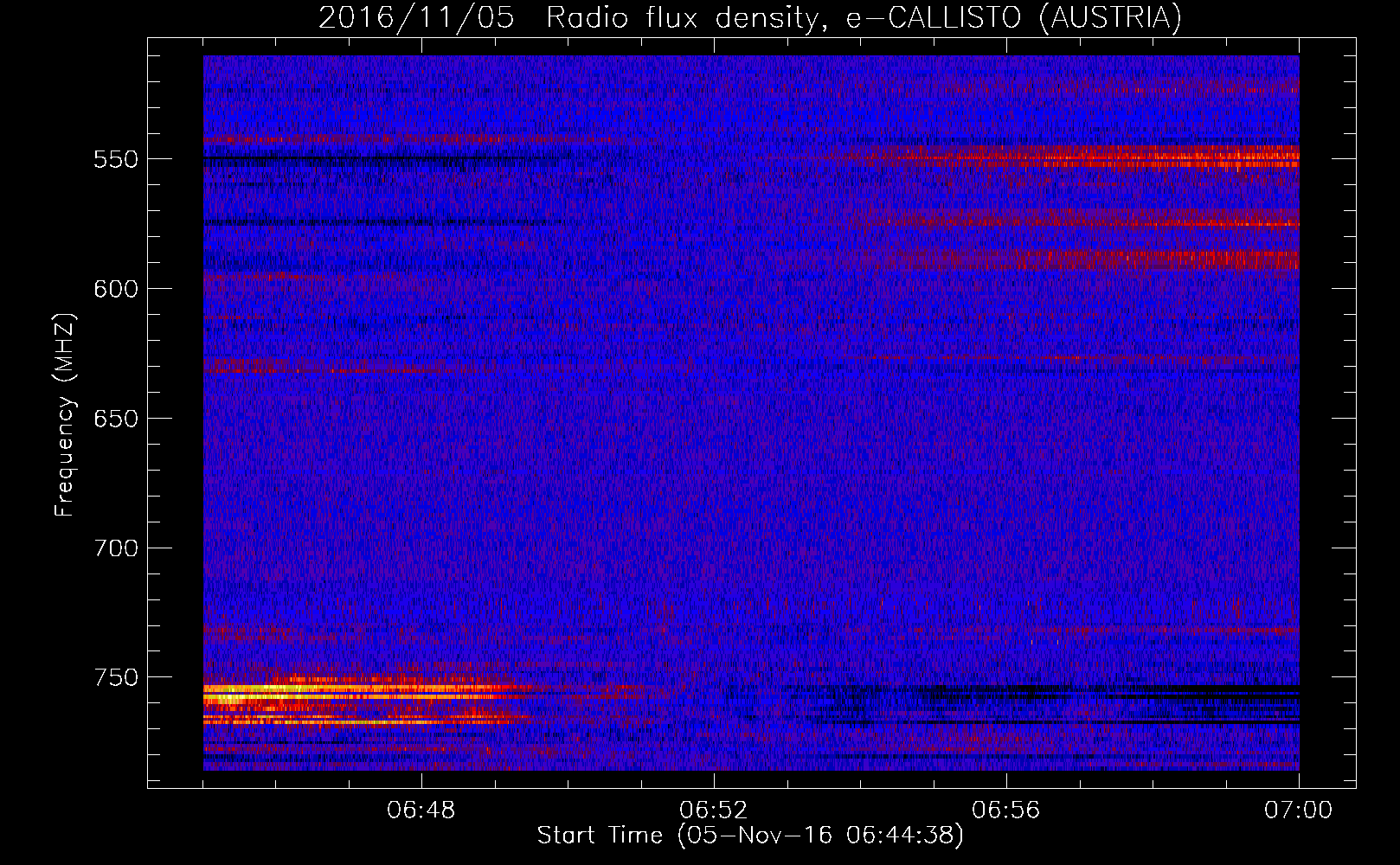
Task: Click the 06:52 time tick label
Action: [714, 811]
